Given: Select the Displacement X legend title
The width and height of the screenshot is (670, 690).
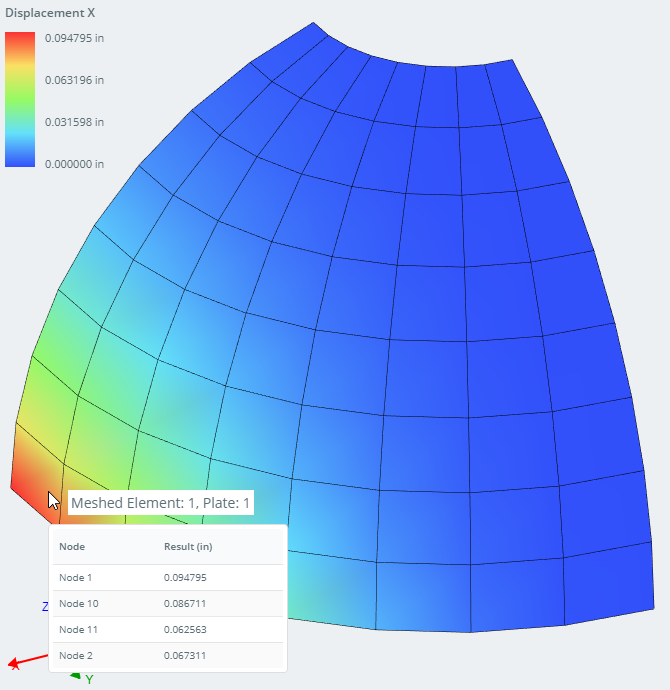Looking at the screenshot, I should point(50,13).
